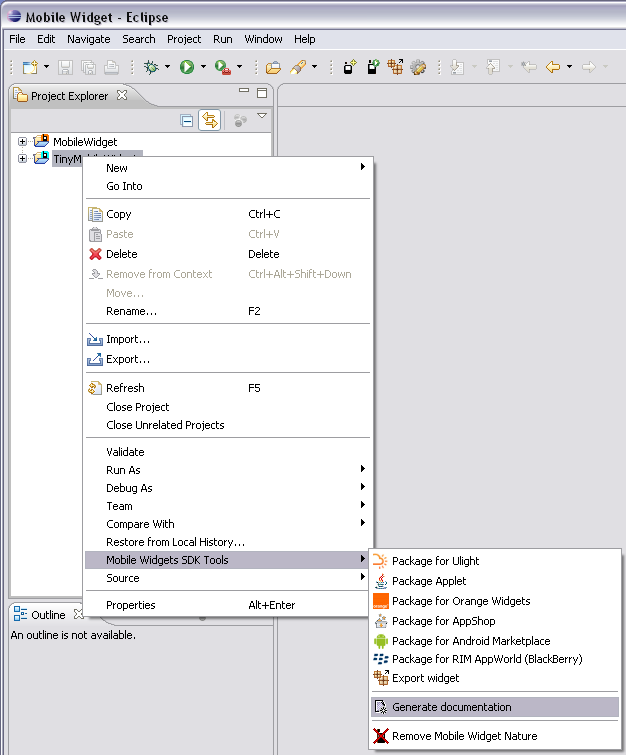
Task: Select Package for AppShop
Action: point(495,621)
